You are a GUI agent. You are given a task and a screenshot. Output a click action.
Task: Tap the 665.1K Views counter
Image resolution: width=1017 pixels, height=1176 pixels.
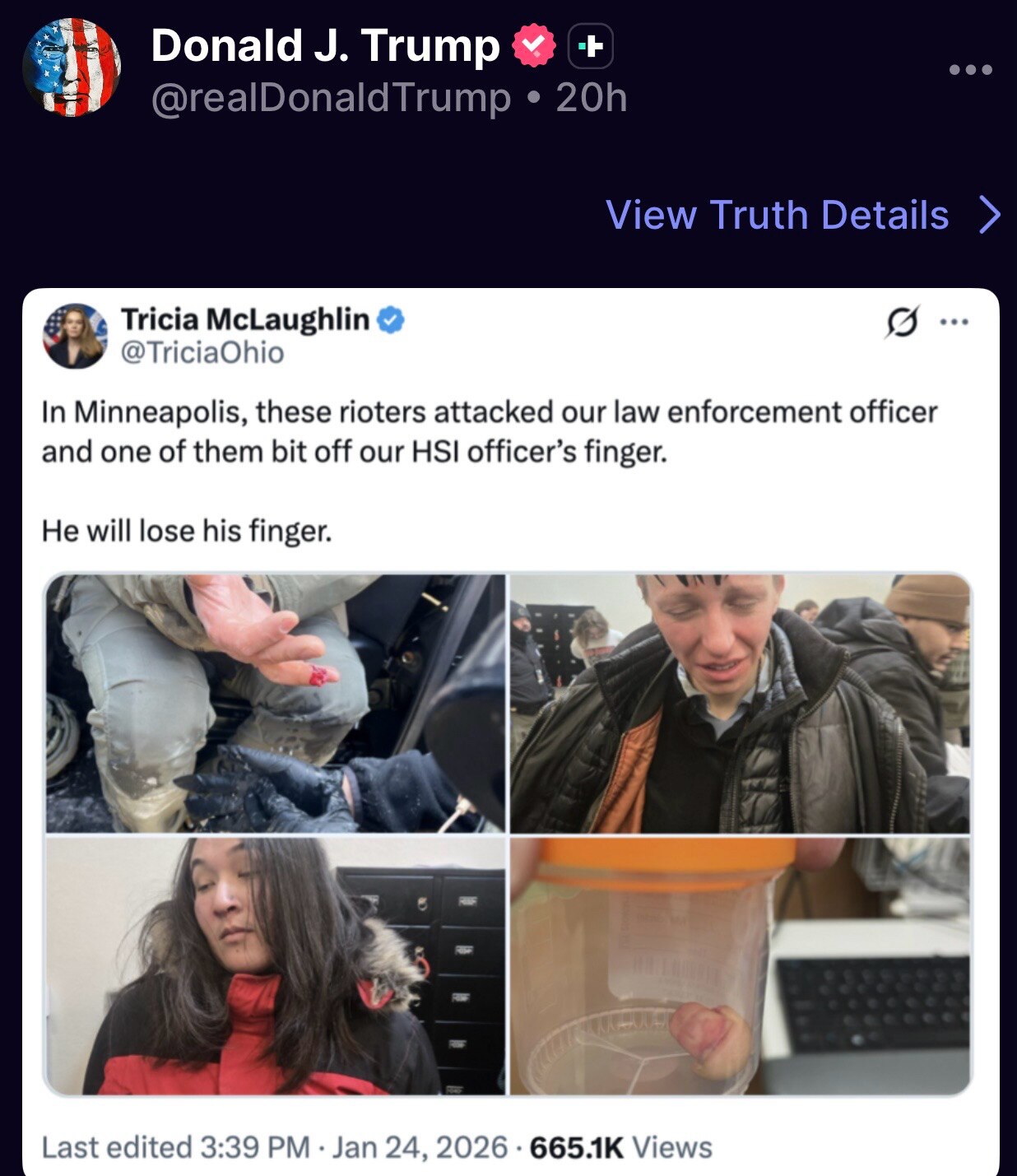pyautogui.click(x=621, y=1147)
